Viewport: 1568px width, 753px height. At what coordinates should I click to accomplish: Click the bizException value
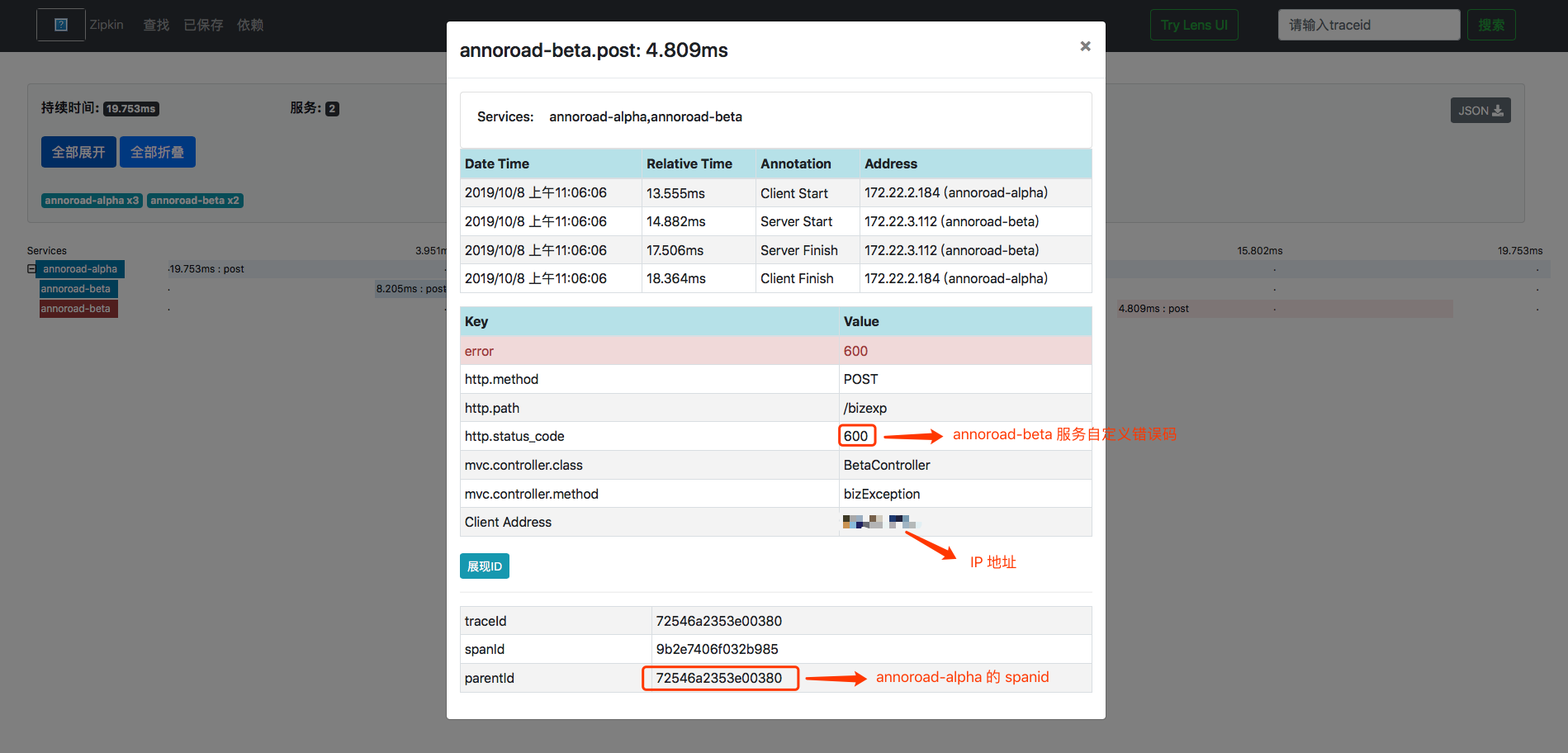[x=882, y=494]
